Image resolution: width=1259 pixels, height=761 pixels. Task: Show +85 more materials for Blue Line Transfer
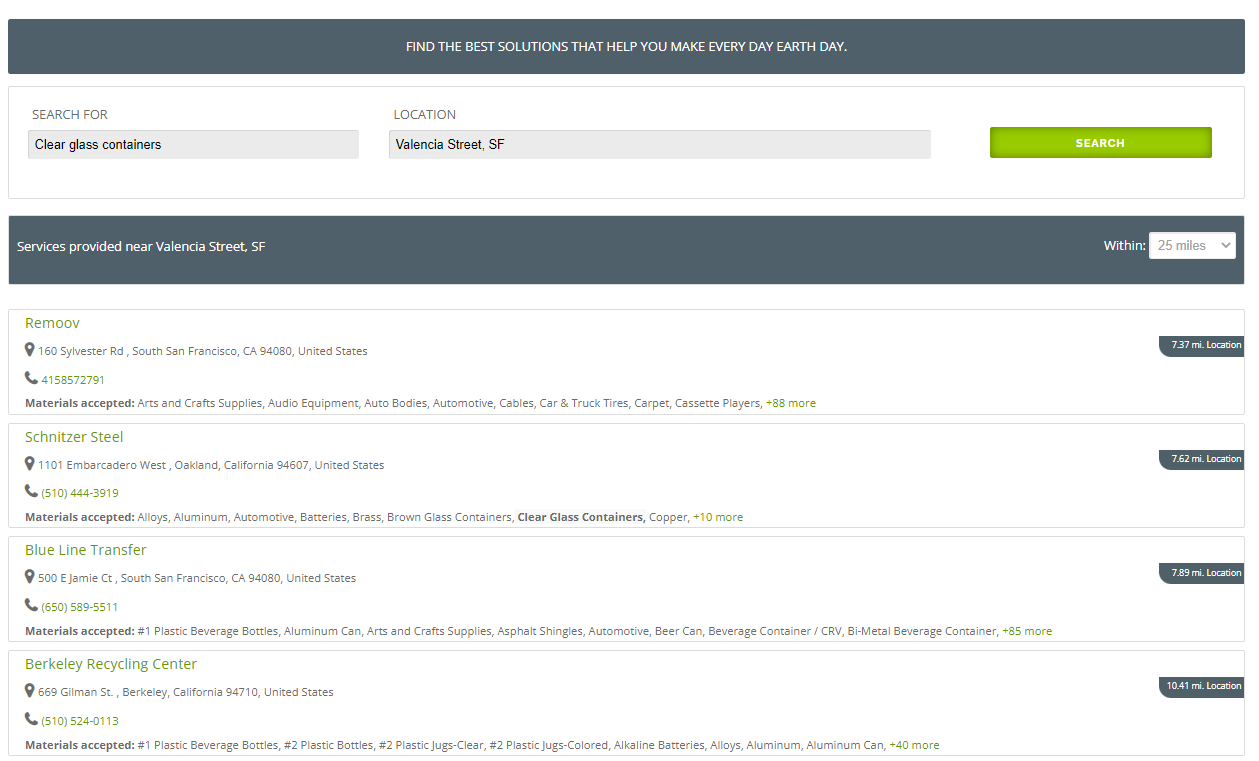coord(1026,631)
